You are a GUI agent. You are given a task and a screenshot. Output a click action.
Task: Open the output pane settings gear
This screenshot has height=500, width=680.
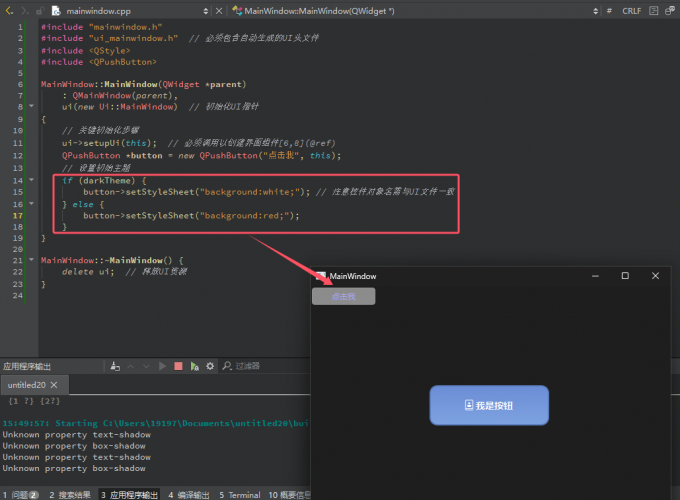click(x=210, y=366)
